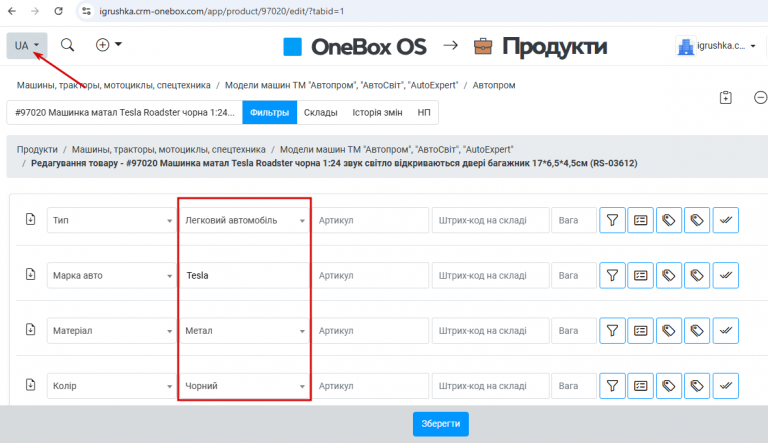Click the double checkmark icon in Матеріал row
The width and height of the screenshot is (768, 443).
pos(725,331)
